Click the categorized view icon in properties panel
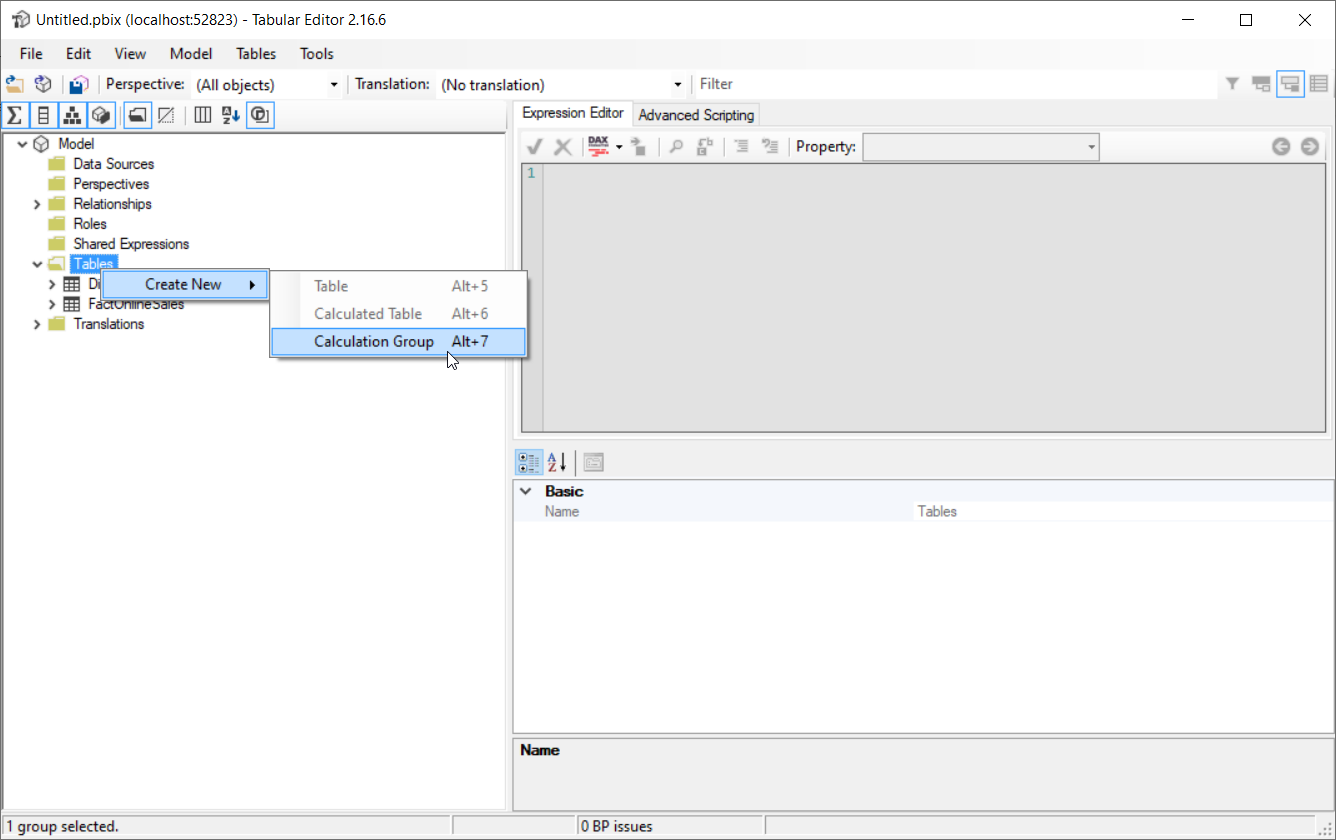This screenshot has width=1336, height=840. coord(529,462)
